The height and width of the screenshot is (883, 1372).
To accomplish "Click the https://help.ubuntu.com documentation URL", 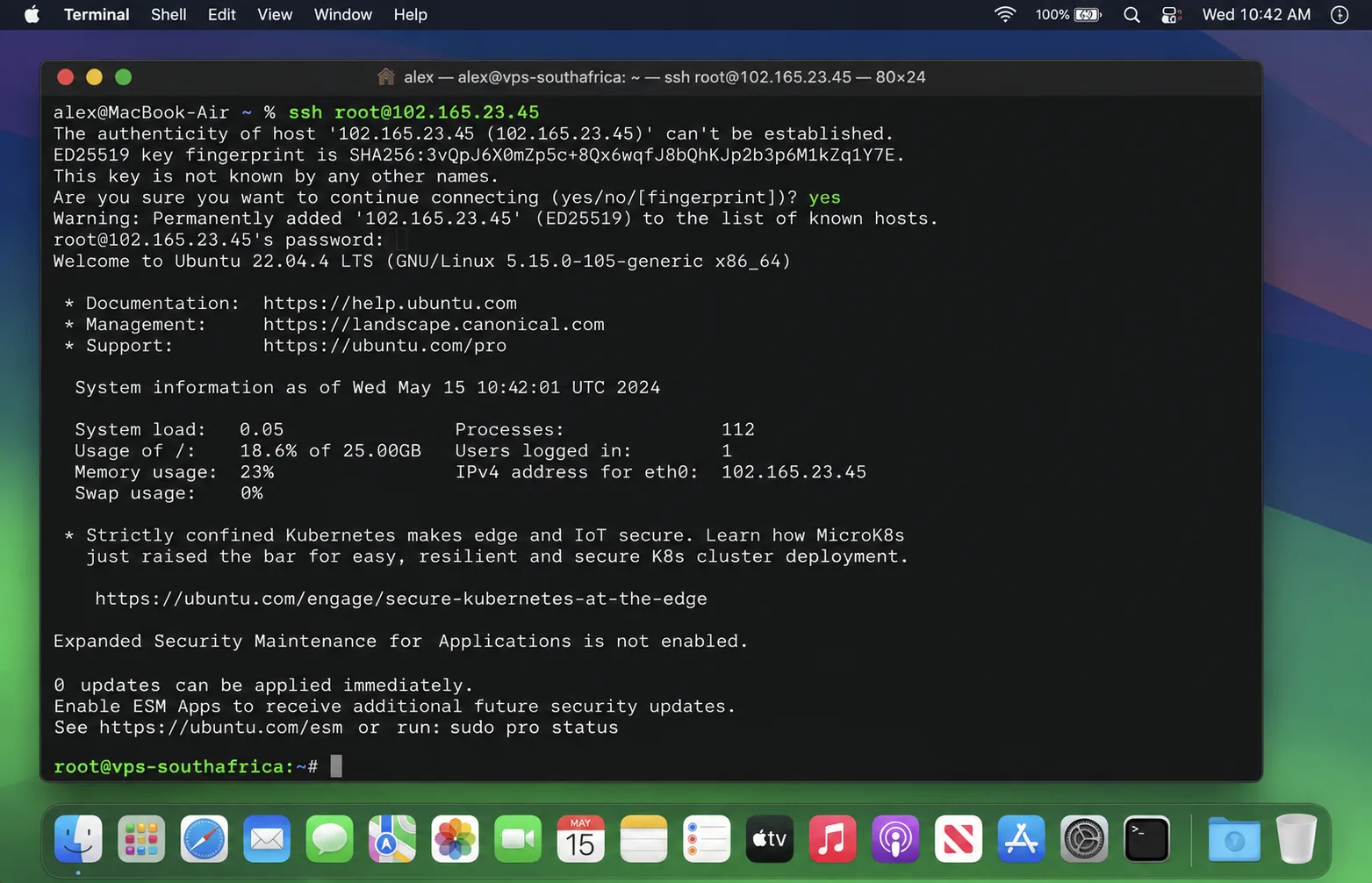I will pos(390,303).
